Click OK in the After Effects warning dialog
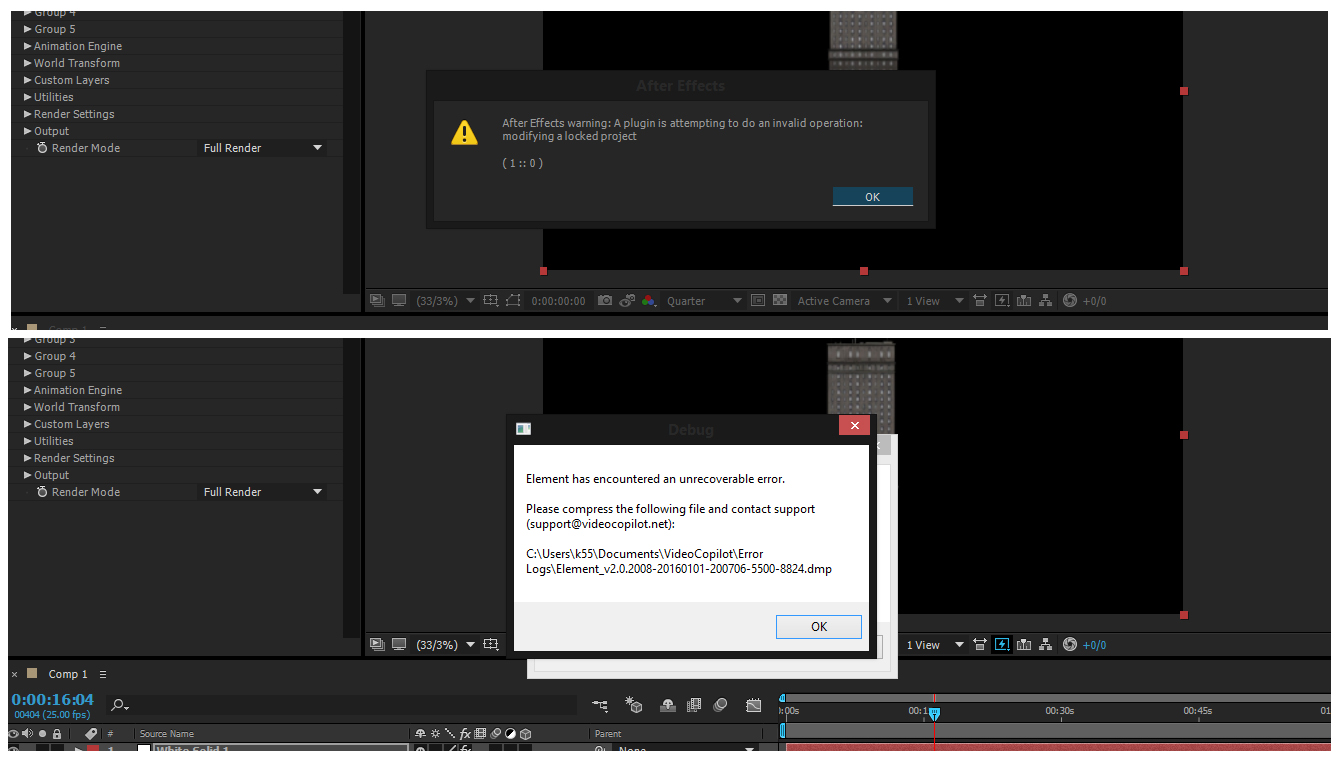 872,197
